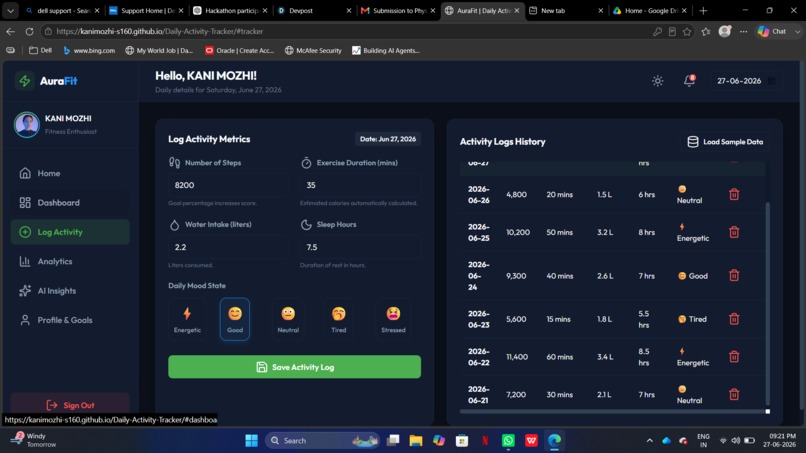Click the Water Intake field

(x=228, y=247)
